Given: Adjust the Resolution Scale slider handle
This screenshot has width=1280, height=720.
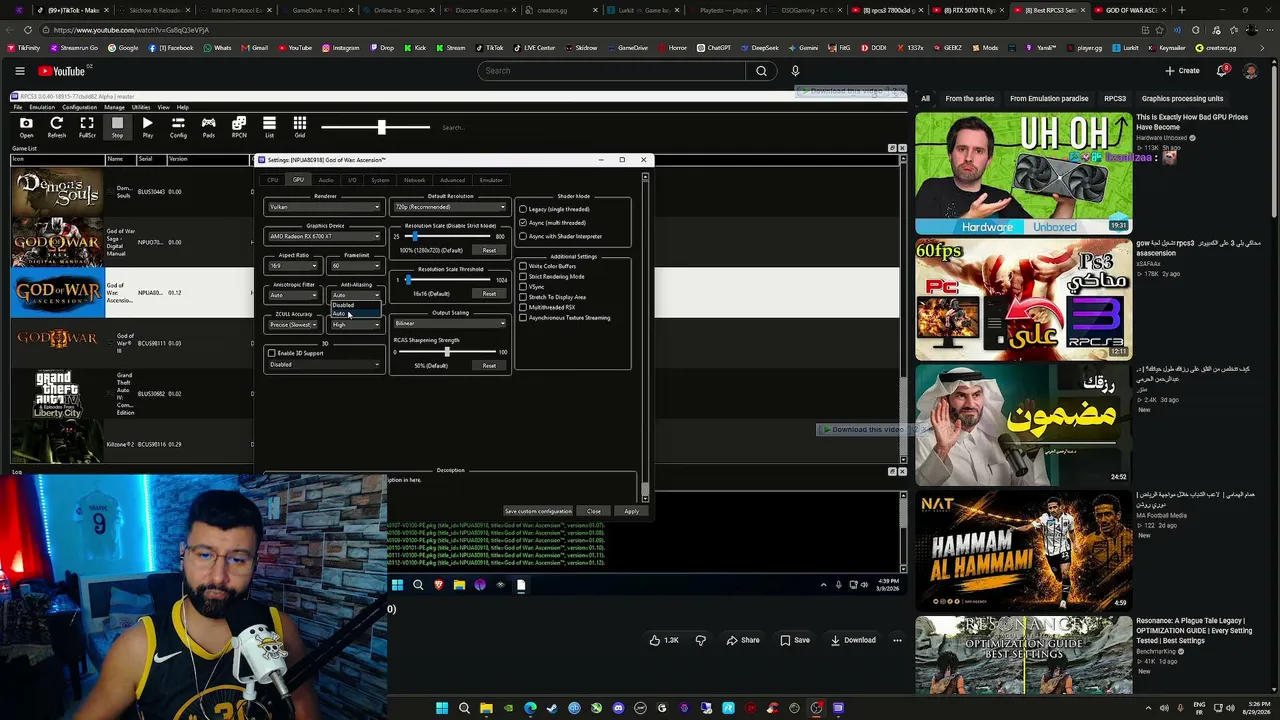Looking at the screenshot, I should [416, 237].
